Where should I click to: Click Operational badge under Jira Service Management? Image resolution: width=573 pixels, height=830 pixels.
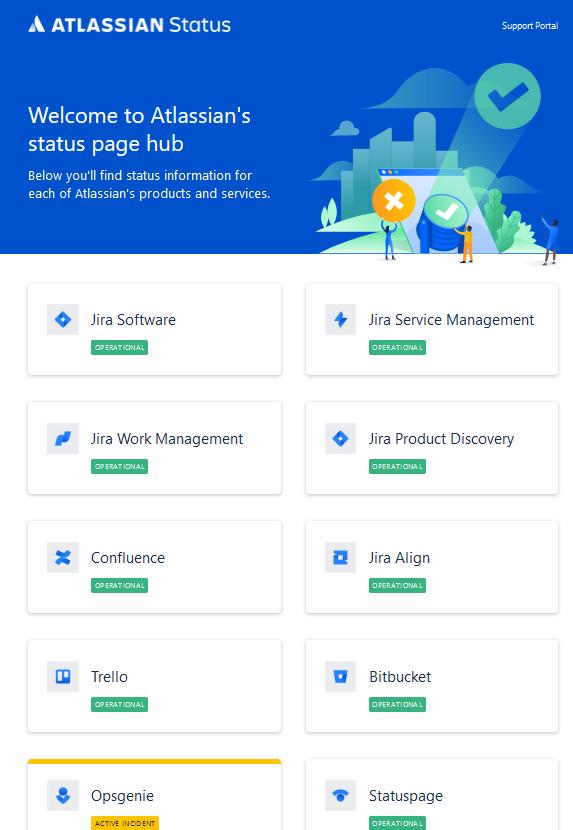[397, 347]
